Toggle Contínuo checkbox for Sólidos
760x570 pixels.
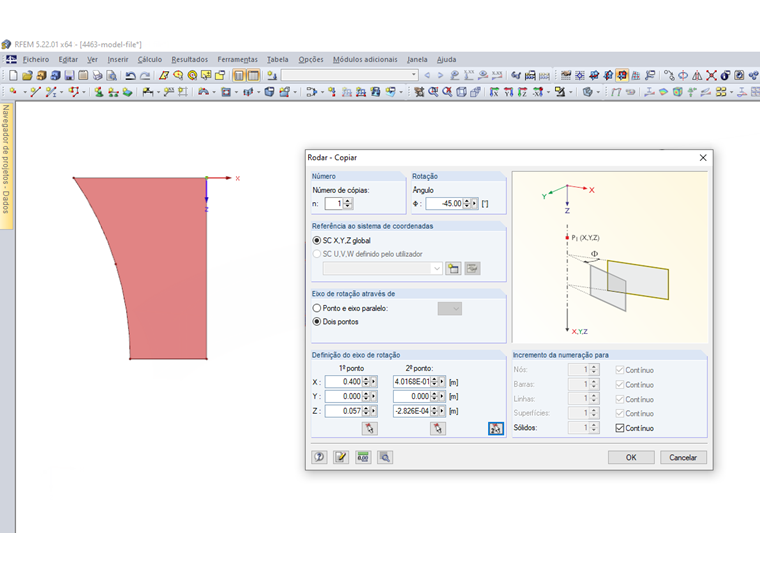tap(619, 428)
